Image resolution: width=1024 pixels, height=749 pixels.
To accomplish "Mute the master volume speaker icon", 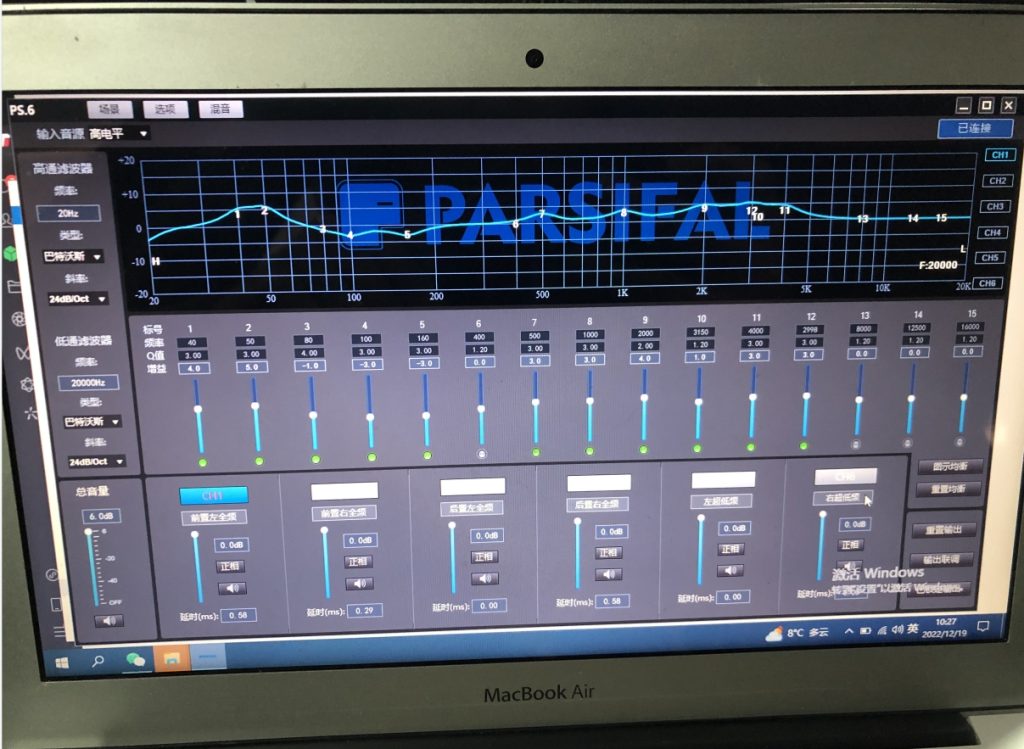I will coord(109,620).
